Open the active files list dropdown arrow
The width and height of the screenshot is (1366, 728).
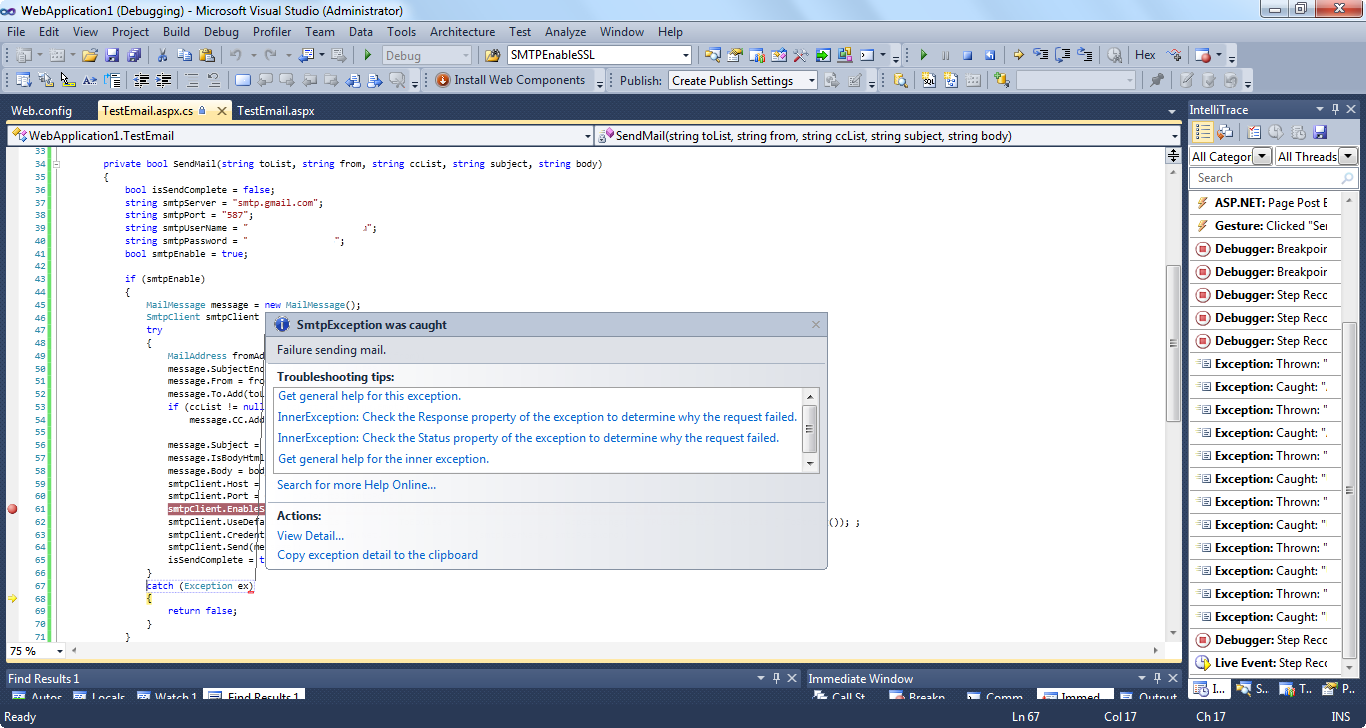pyautogui.click(x=1173, y=111)
